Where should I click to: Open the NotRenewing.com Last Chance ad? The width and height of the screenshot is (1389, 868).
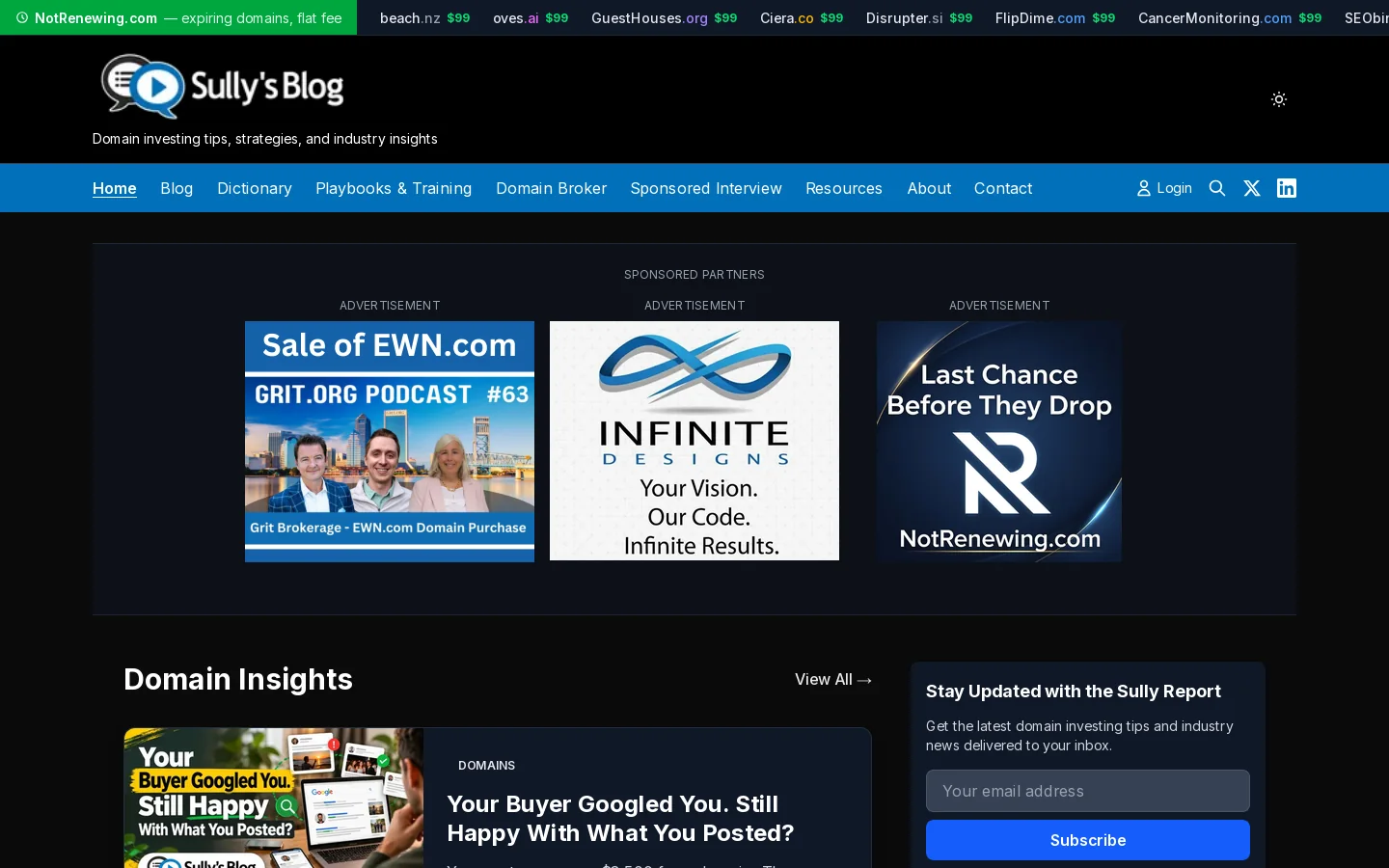point(999,442)
